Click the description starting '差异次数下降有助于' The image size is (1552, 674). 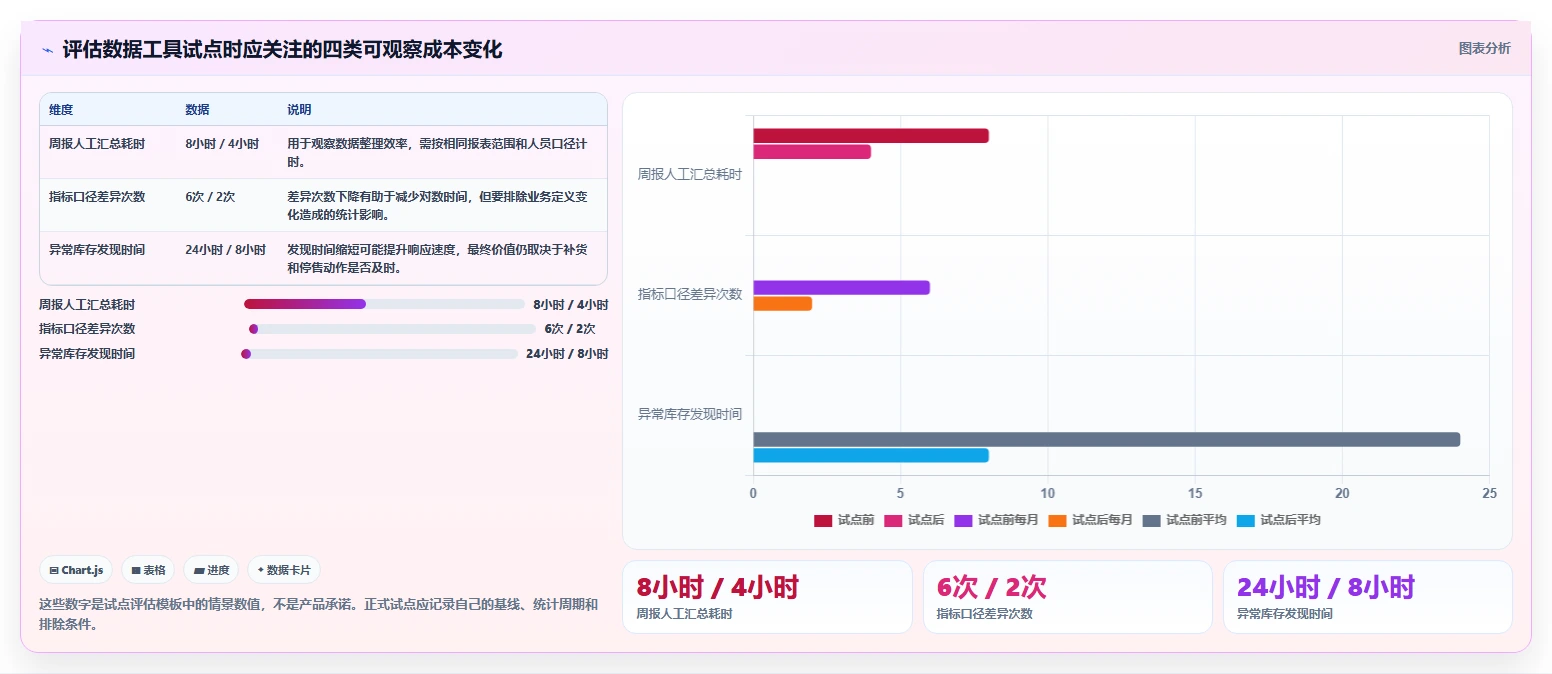tap(437, 206)
